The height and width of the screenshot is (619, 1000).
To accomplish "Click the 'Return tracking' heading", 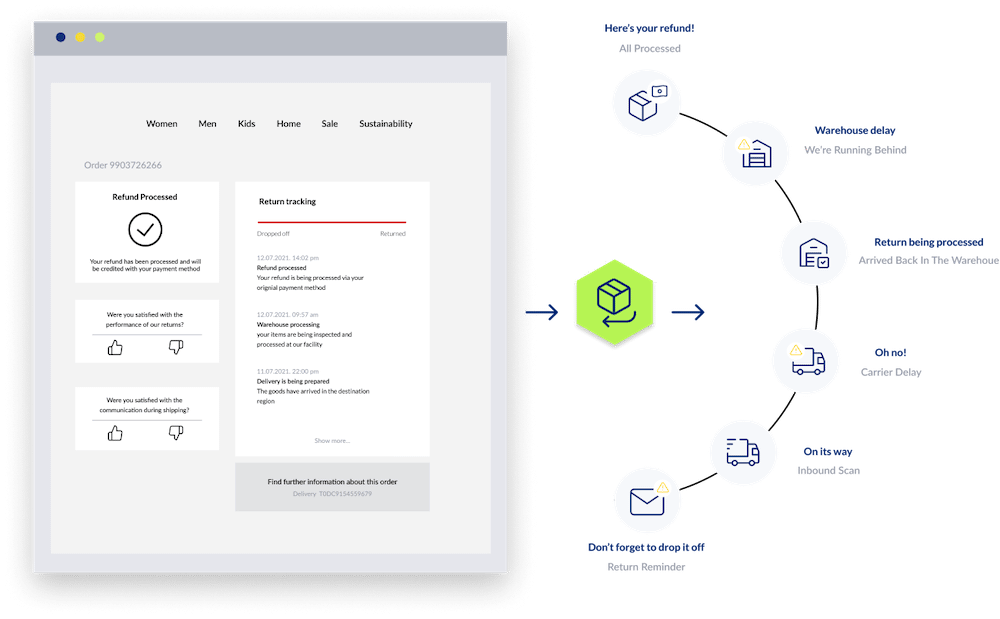I will coord(287,201).
